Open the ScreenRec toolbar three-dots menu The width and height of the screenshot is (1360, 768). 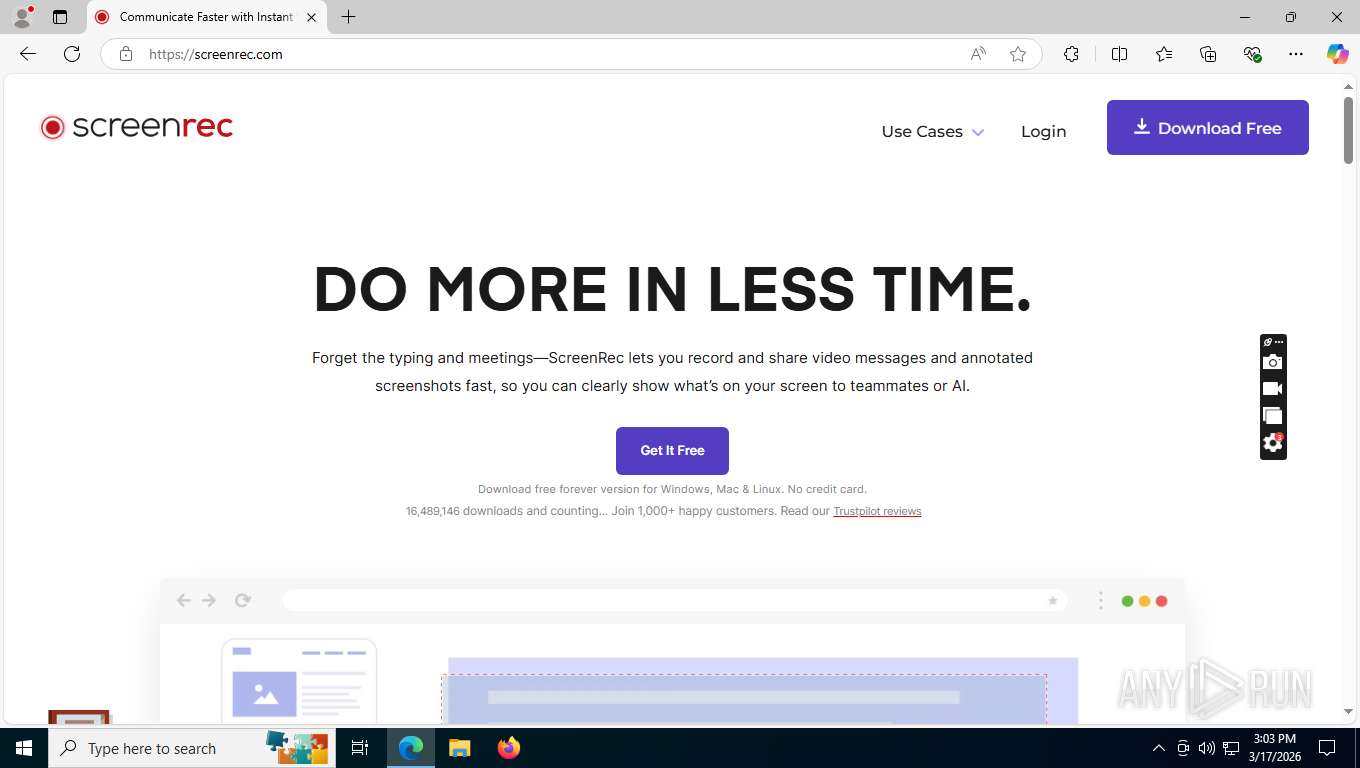[1279, 342]
